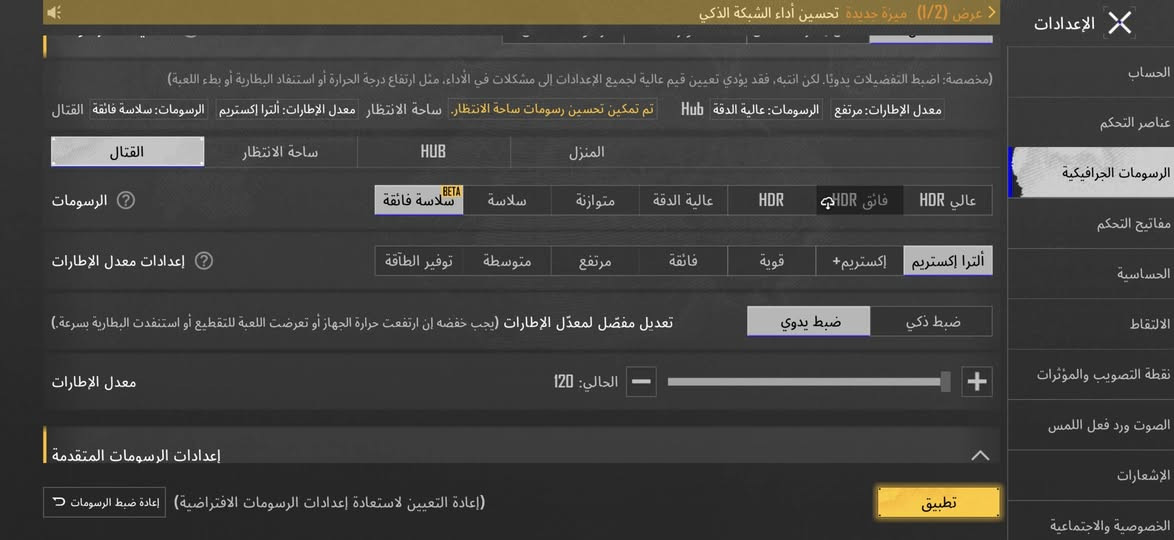1174x540 pixels.
Task: Open "الحساسية" in the sidebar
Action: pos(1090,273)
